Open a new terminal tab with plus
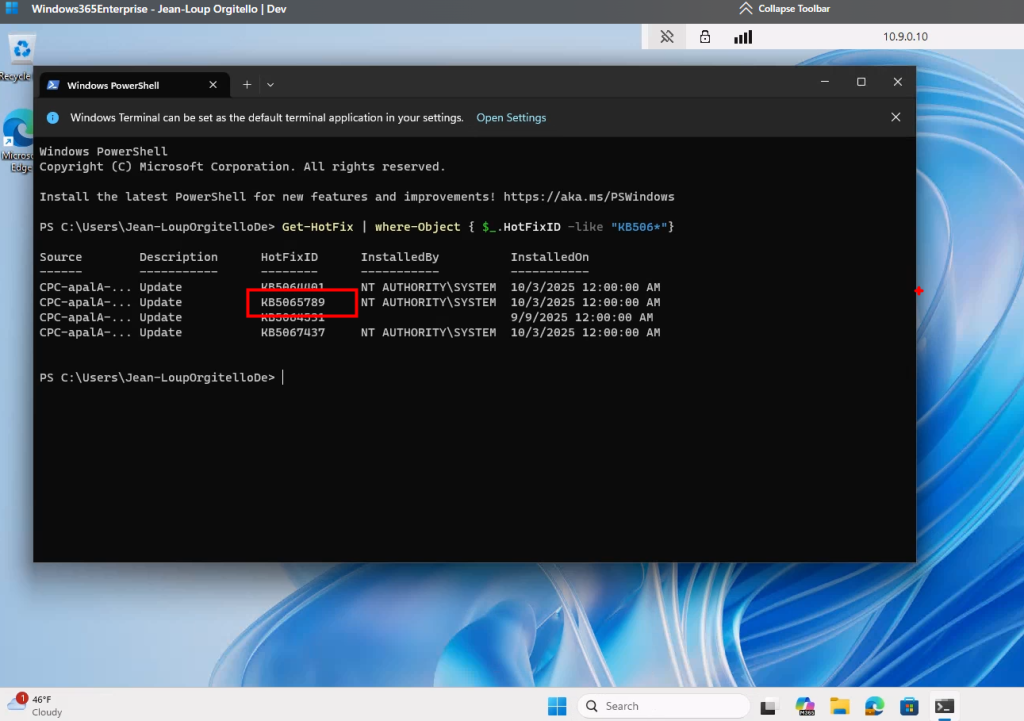1024x721 pixels. (x=247, y=85)
